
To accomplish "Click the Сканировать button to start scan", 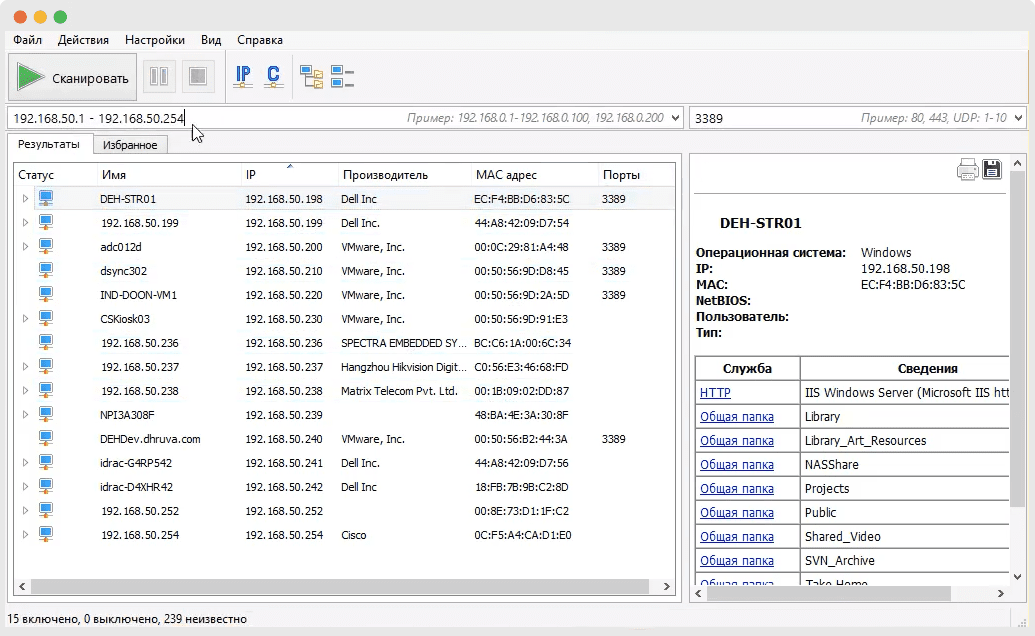I will (73, 78).
